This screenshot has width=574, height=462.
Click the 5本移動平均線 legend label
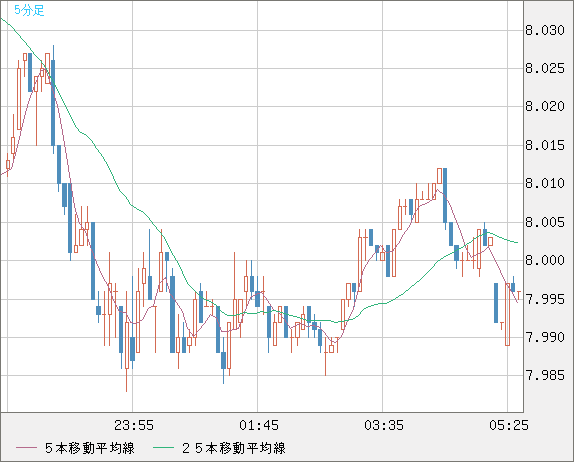click(90, 448)
